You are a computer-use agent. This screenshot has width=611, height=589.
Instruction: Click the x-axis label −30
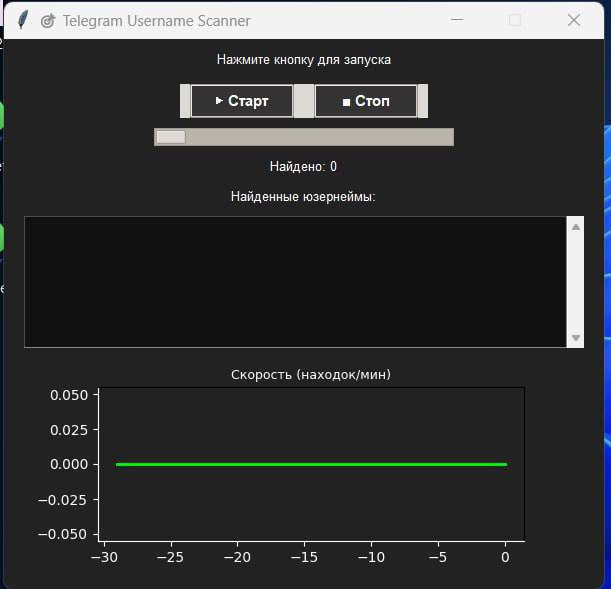coord(104,557)
